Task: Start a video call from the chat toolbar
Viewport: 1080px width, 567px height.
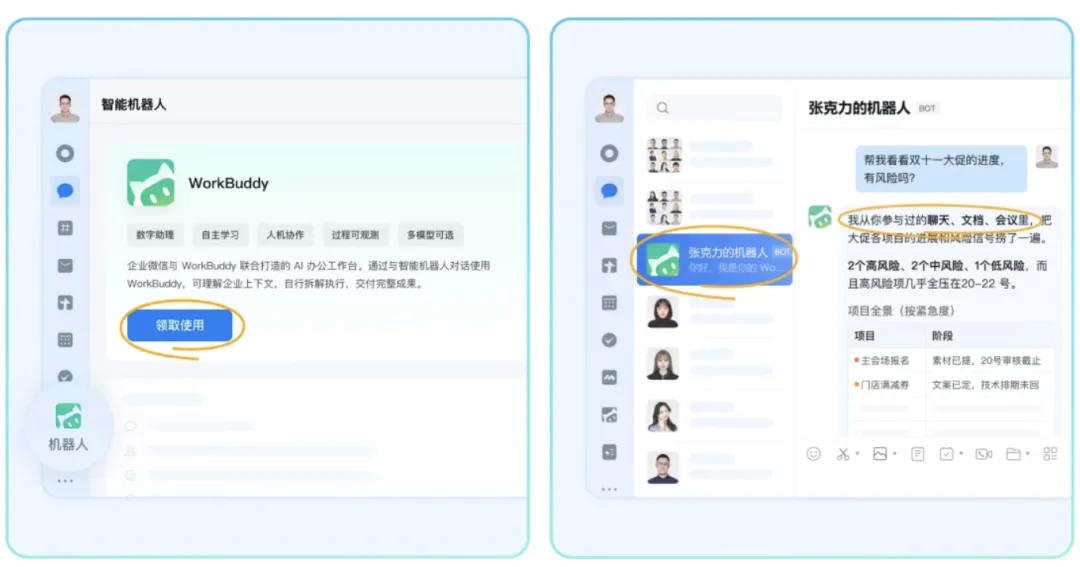Action: (x=984, y=454)
